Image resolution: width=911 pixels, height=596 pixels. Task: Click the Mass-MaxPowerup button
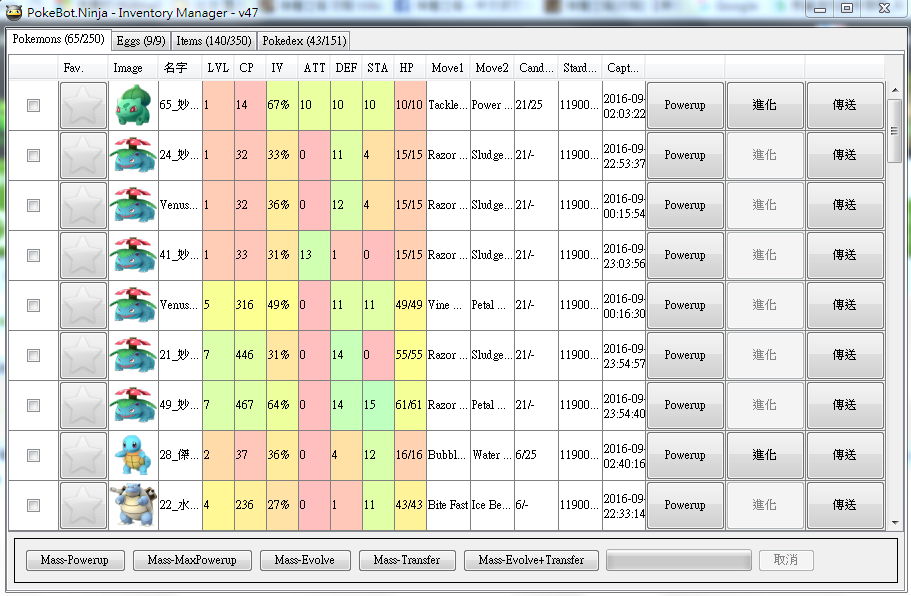[x=192, y=560]
